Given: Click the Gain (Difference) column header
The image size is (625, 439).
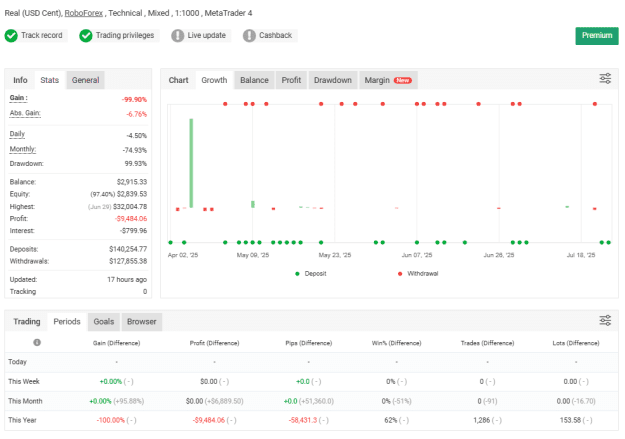Looking at the screenshot, I should pyautogui.click(x=116, y=343).
